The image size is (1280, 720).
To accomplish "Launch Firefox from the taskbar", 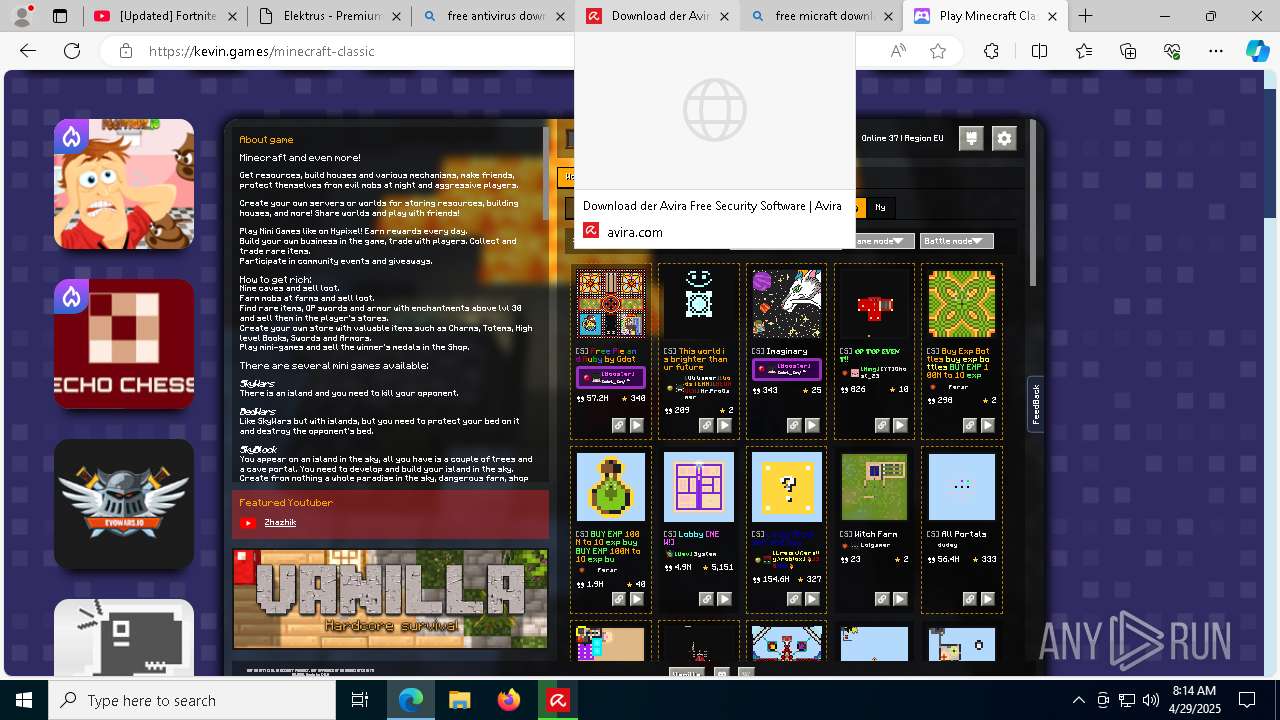I will (x=509, y=700).
